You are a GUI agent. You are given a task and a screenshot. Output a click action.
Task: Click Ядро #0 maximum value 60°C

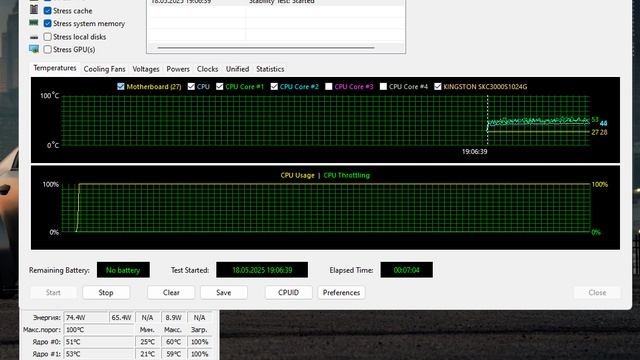coord(173,342)
